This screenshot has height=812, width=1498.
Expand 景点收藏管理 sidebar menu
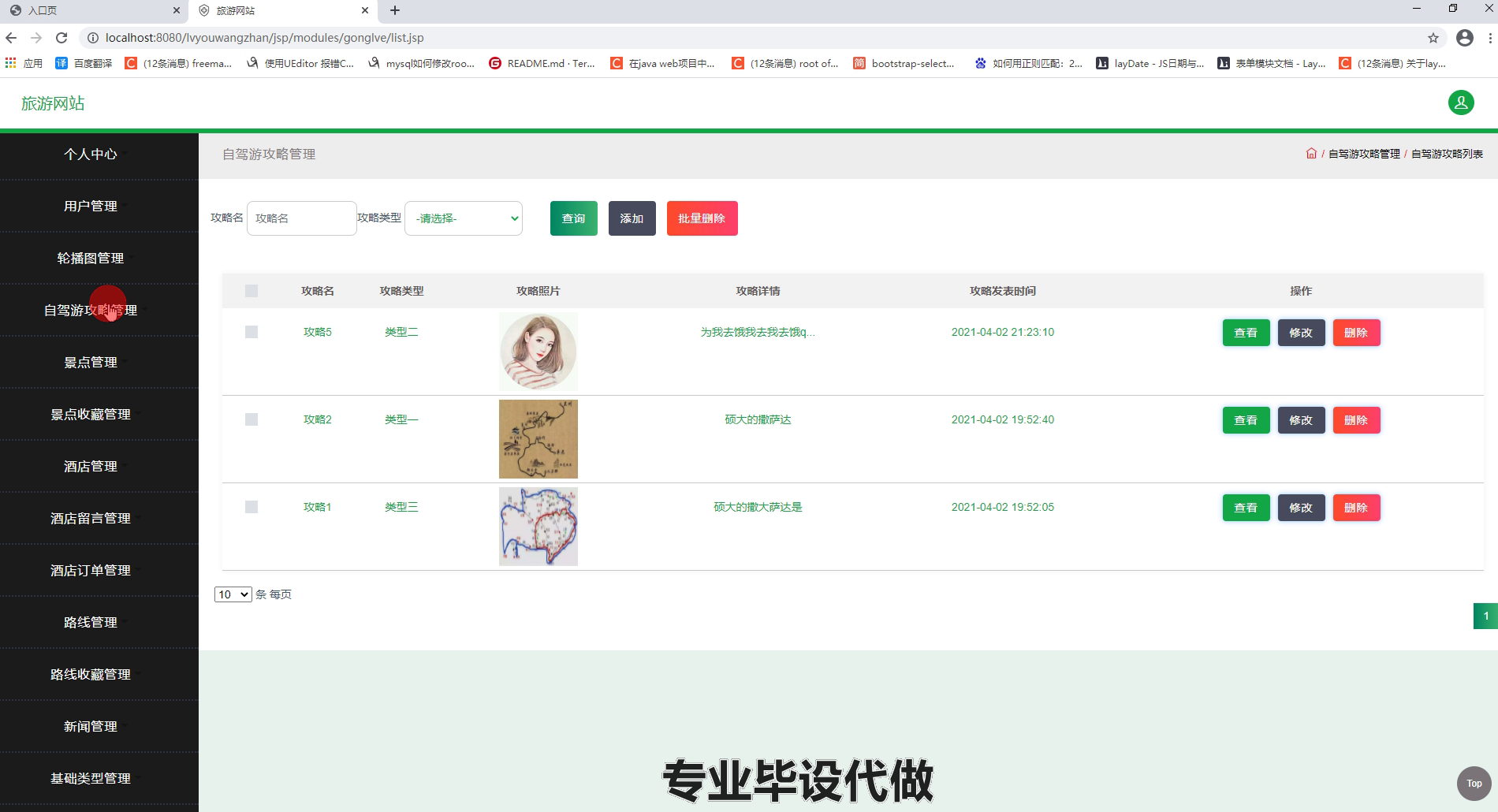pos(91,415)
